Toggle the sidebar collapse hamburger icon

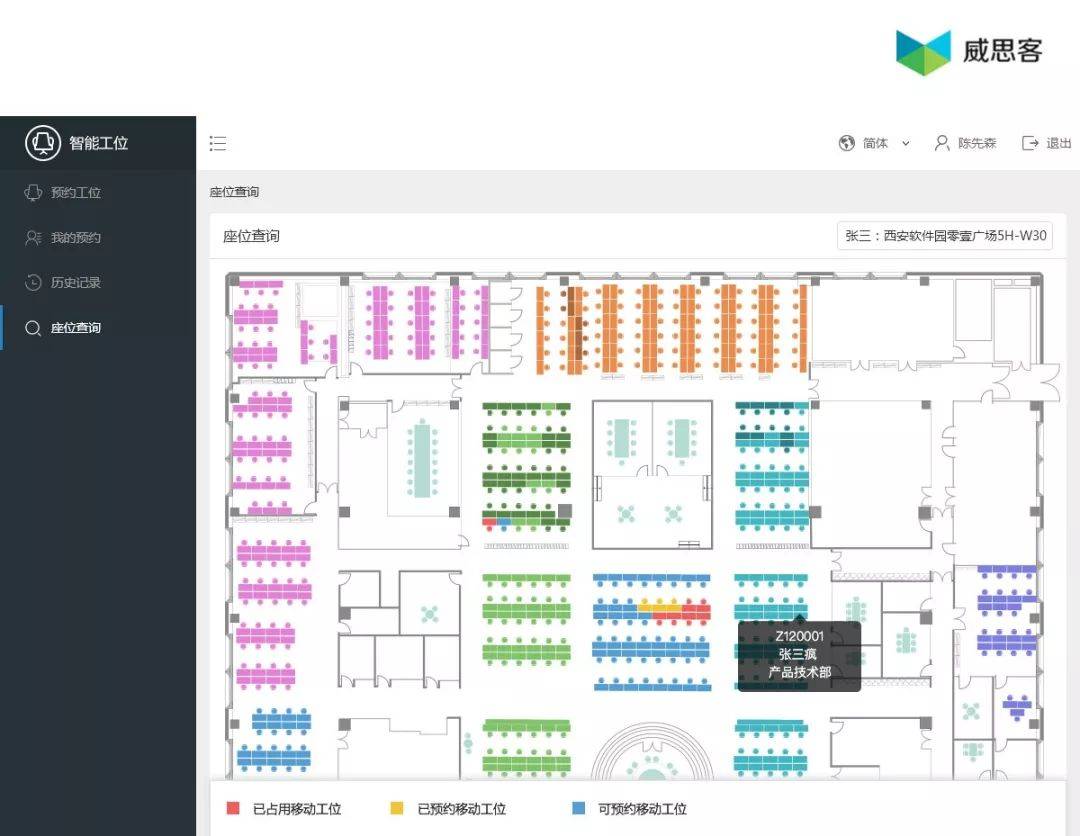coord(218,143)
